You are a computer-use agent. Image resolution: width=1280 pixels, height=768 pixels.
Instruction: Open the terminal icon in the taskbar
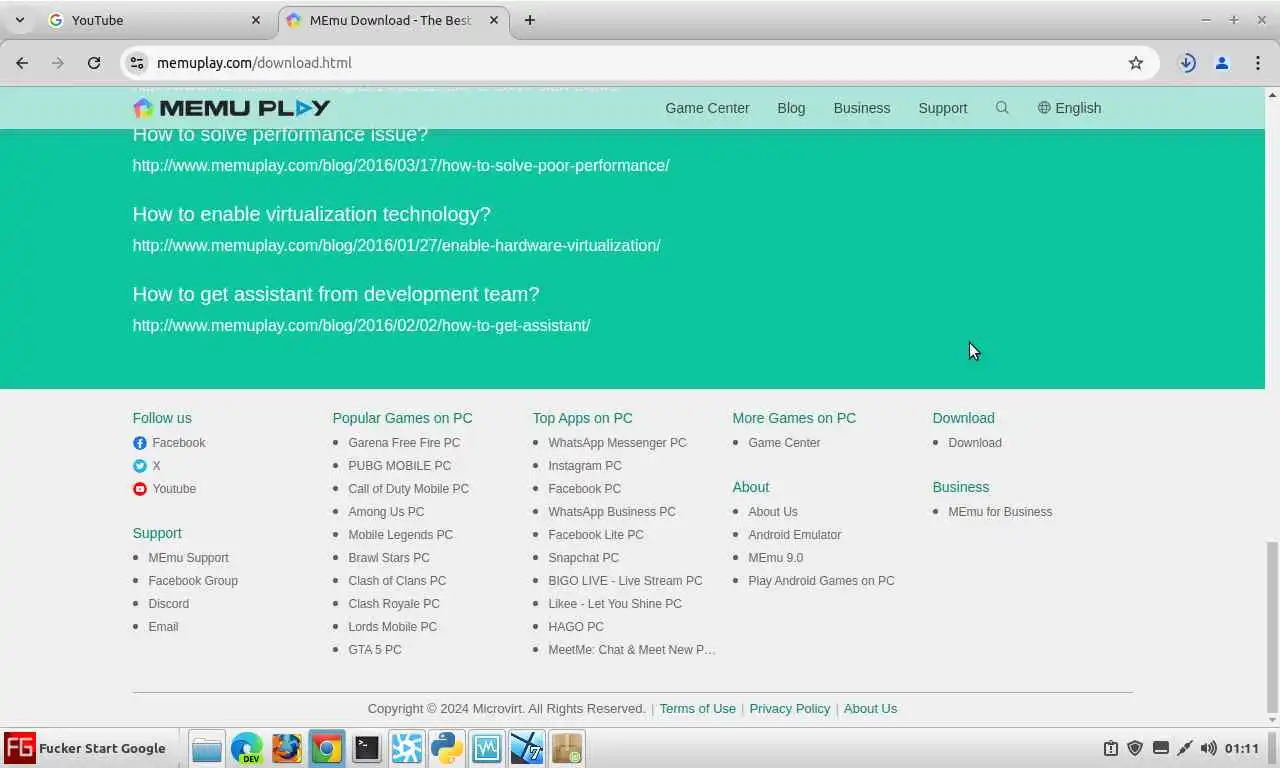tap(367, 748)
